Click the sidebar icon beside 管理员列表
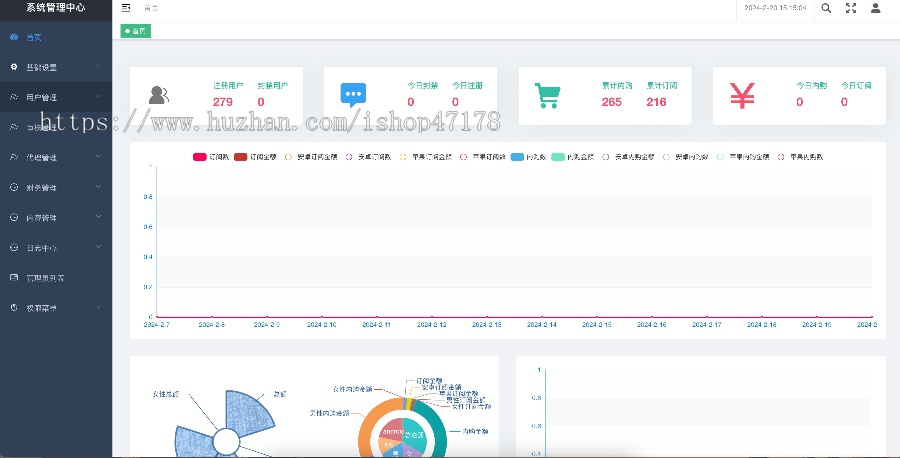The width and height of the screenshot is (900, 458). 14,278
